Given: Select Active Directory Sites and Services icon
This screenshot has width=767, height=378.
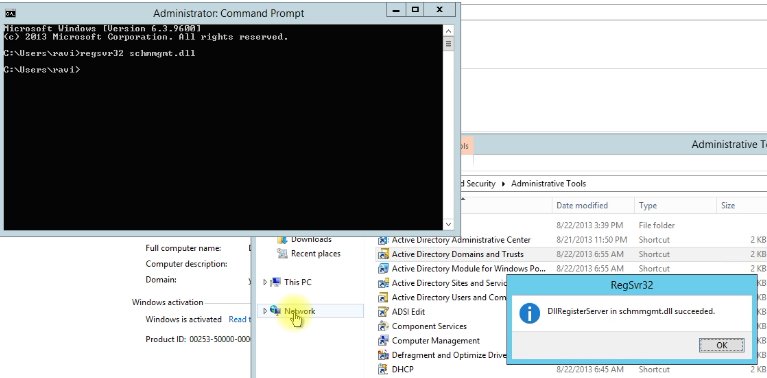Looking at the screenshot, I should 383,283.
